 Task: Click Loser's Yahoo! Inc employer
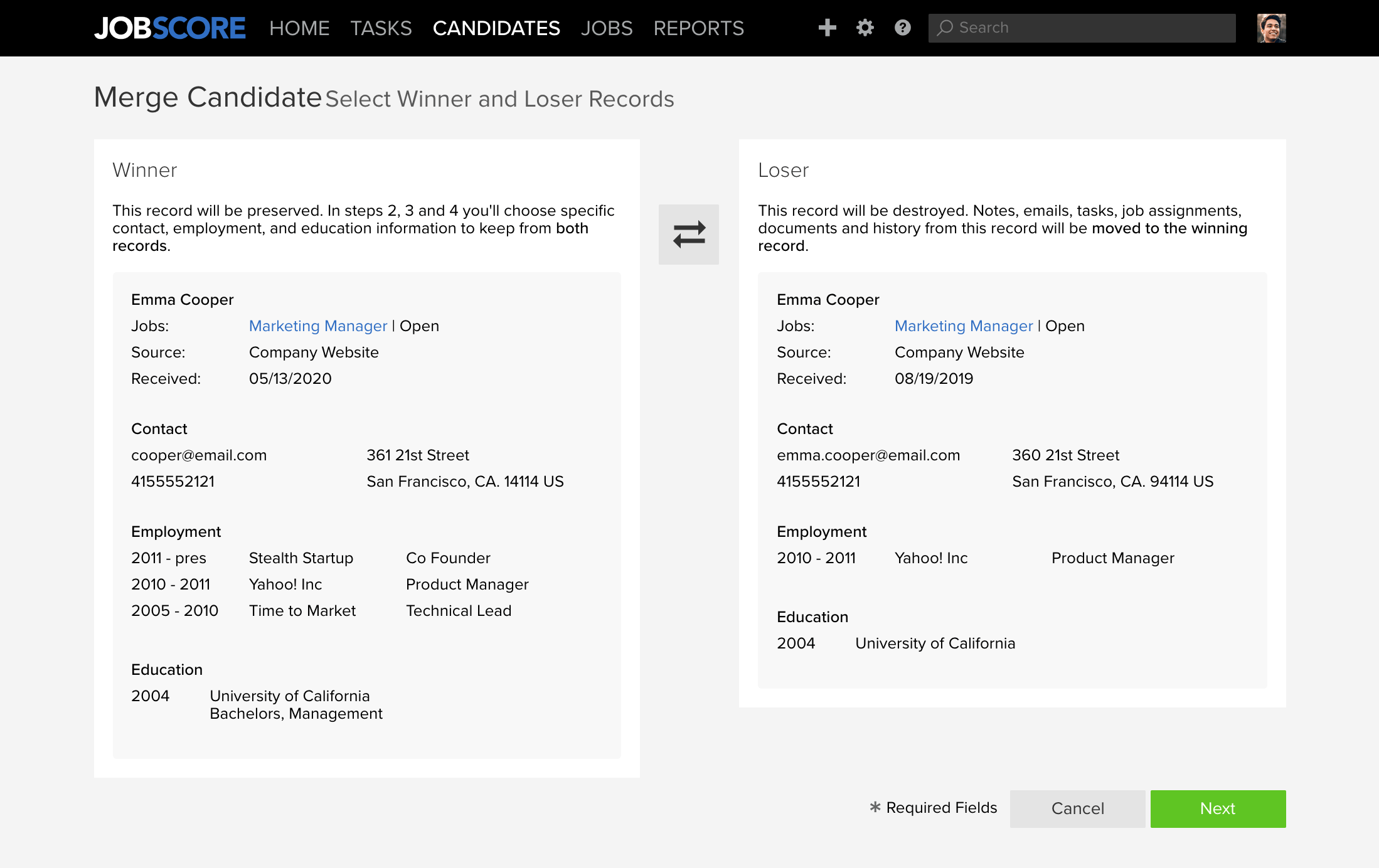pyautogui.click(x=931, y=558)
